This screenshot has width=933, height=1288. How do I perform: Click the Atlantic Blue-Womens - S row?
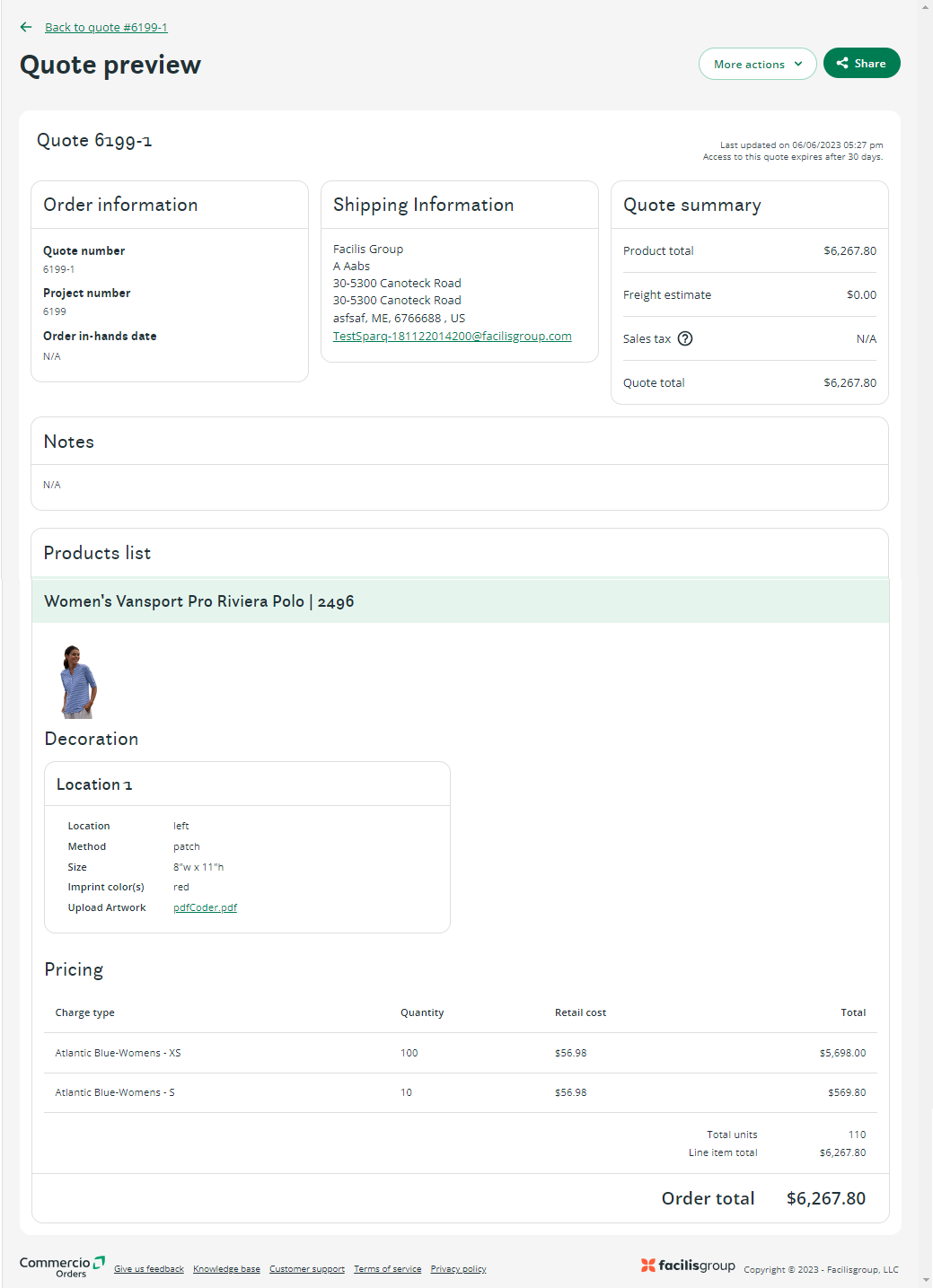[461, 1092]
